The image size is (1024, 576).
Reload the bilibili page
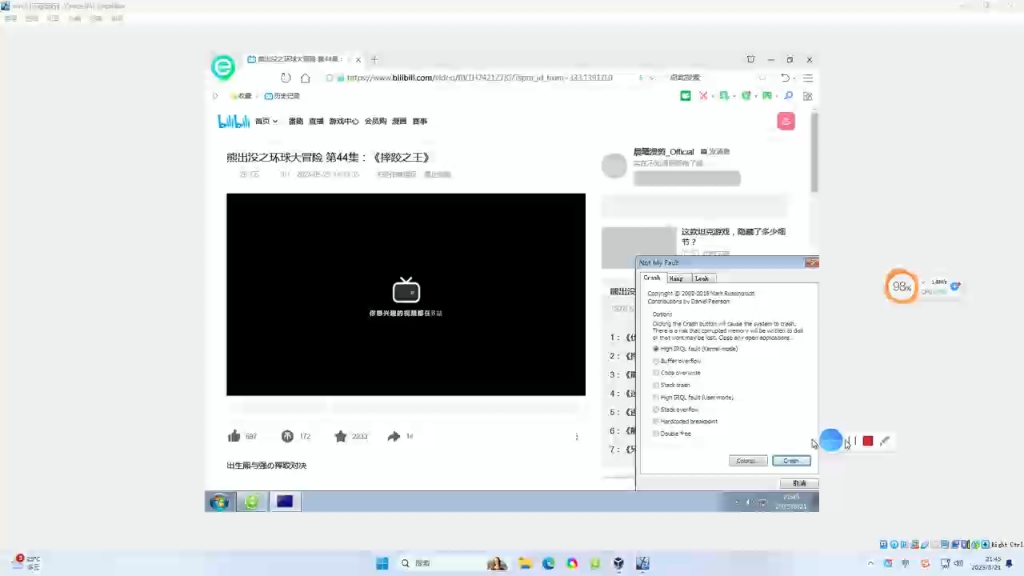[285, 78]
